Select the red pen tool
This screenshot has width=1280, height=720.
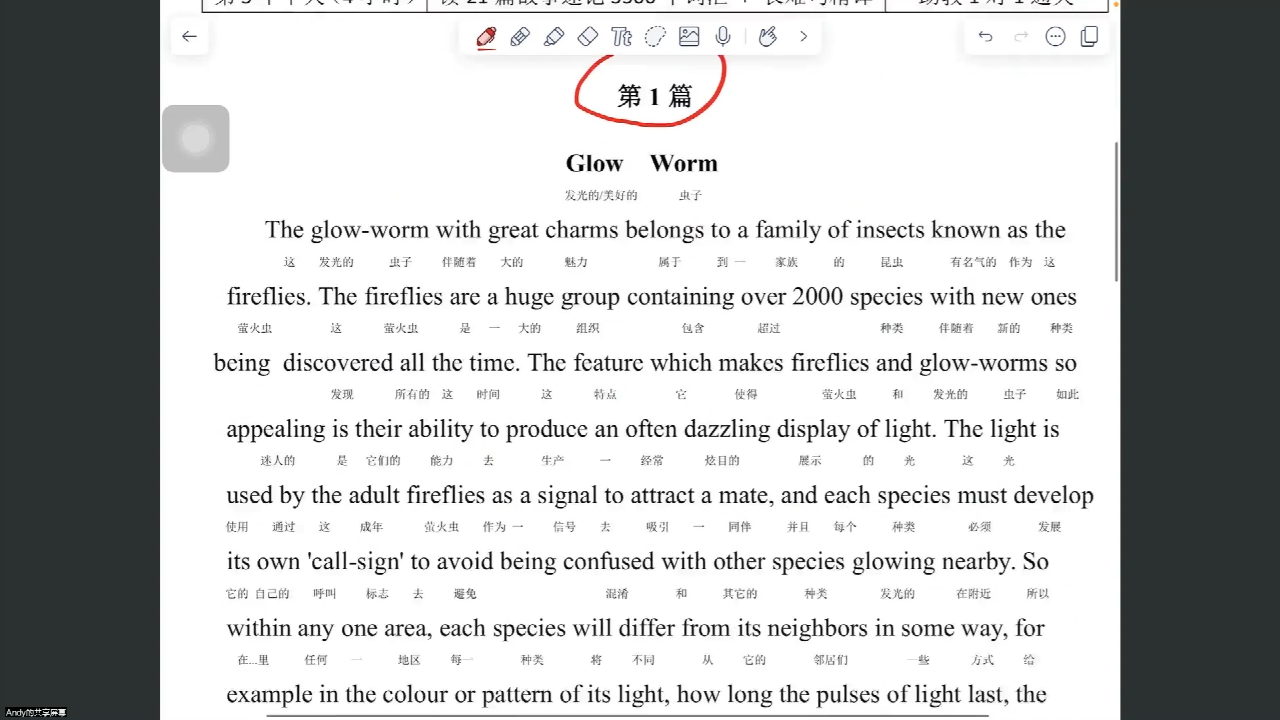[x=486, y=37]
